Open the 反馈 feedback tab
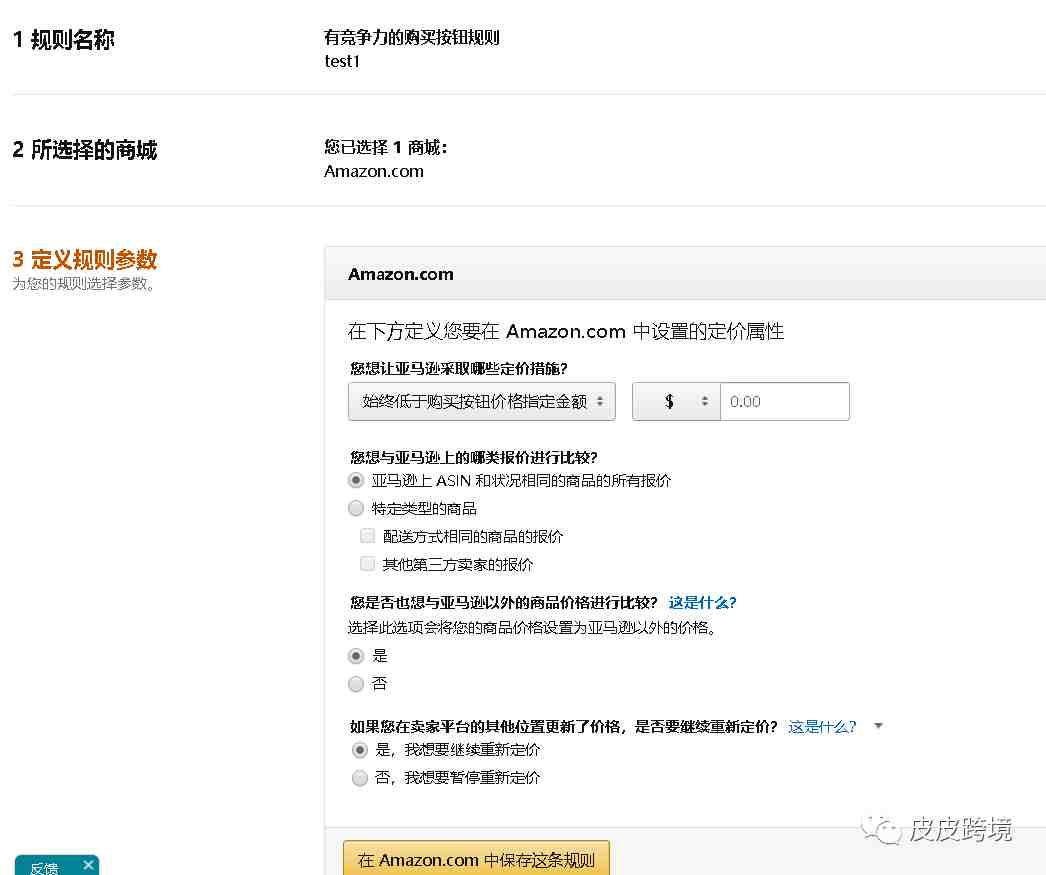The height and width of the screenshot is (875, 1046). coord(45,868)
